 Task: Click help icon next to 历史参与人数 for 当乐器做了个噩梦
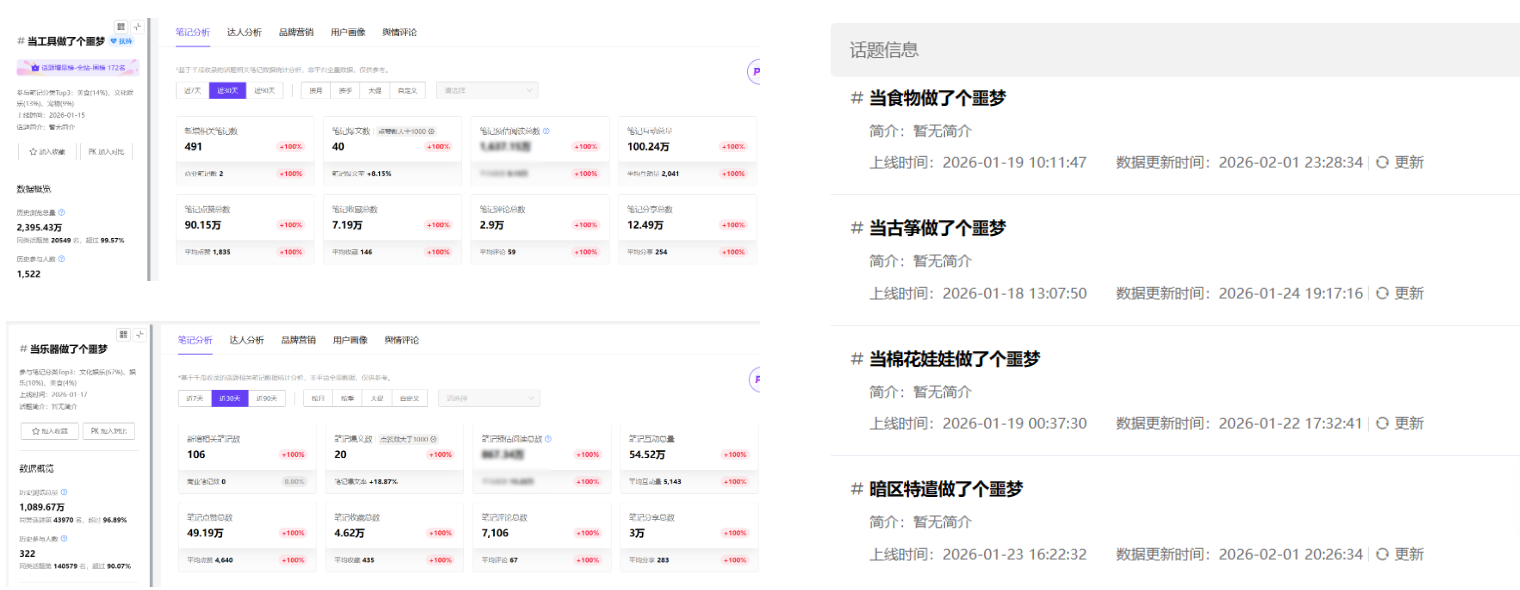[66, 539]
